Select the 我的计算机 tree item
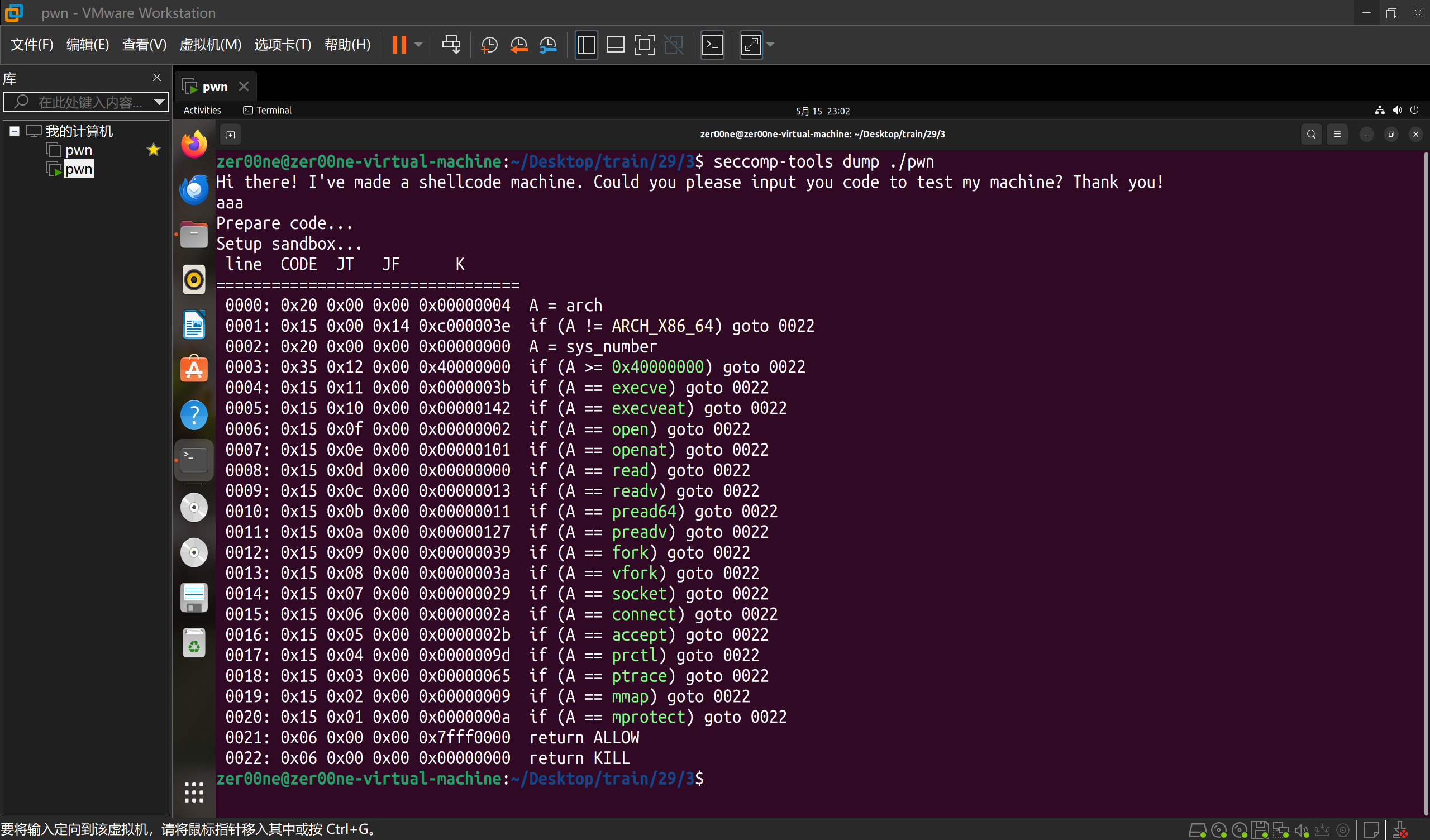This screenshot has width=1430, height=840. pos(79,131)
